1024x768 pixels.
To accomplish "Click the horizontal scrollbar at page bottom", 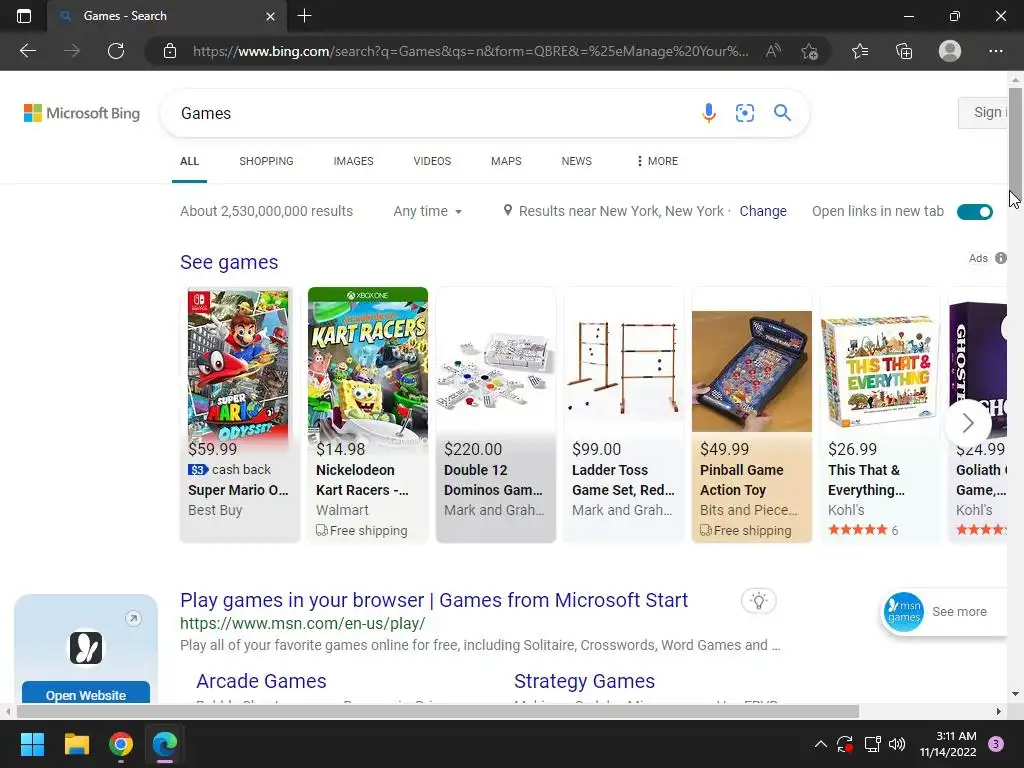I will (436, 711).
